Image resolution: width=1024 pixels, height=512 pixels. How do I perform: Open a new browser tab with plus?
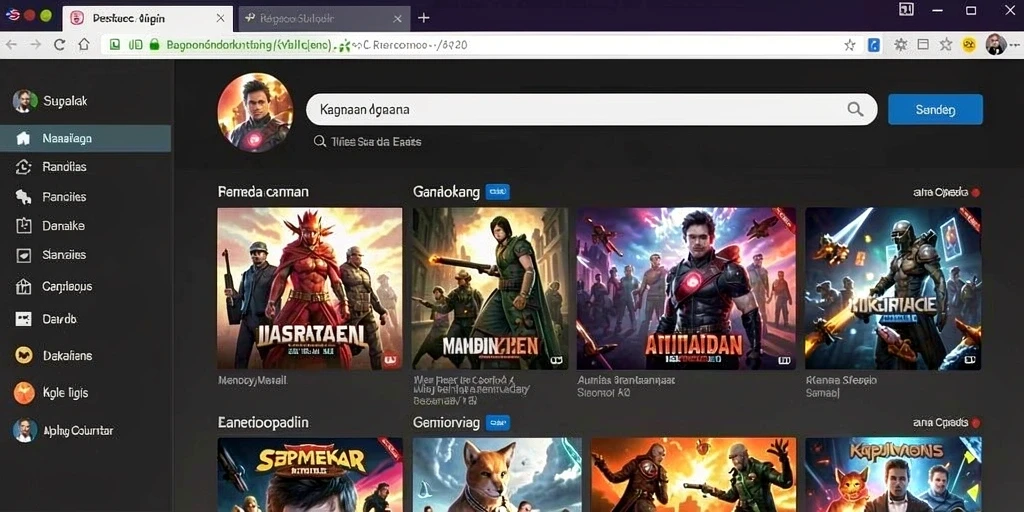(423, 18)
